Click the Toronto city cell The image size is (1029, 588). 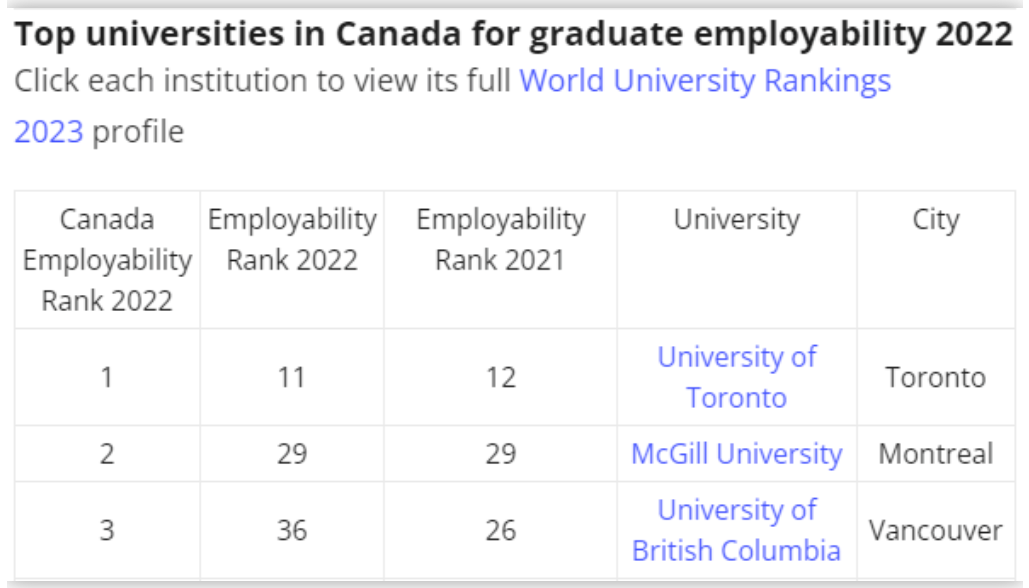[x=935, y=378]
